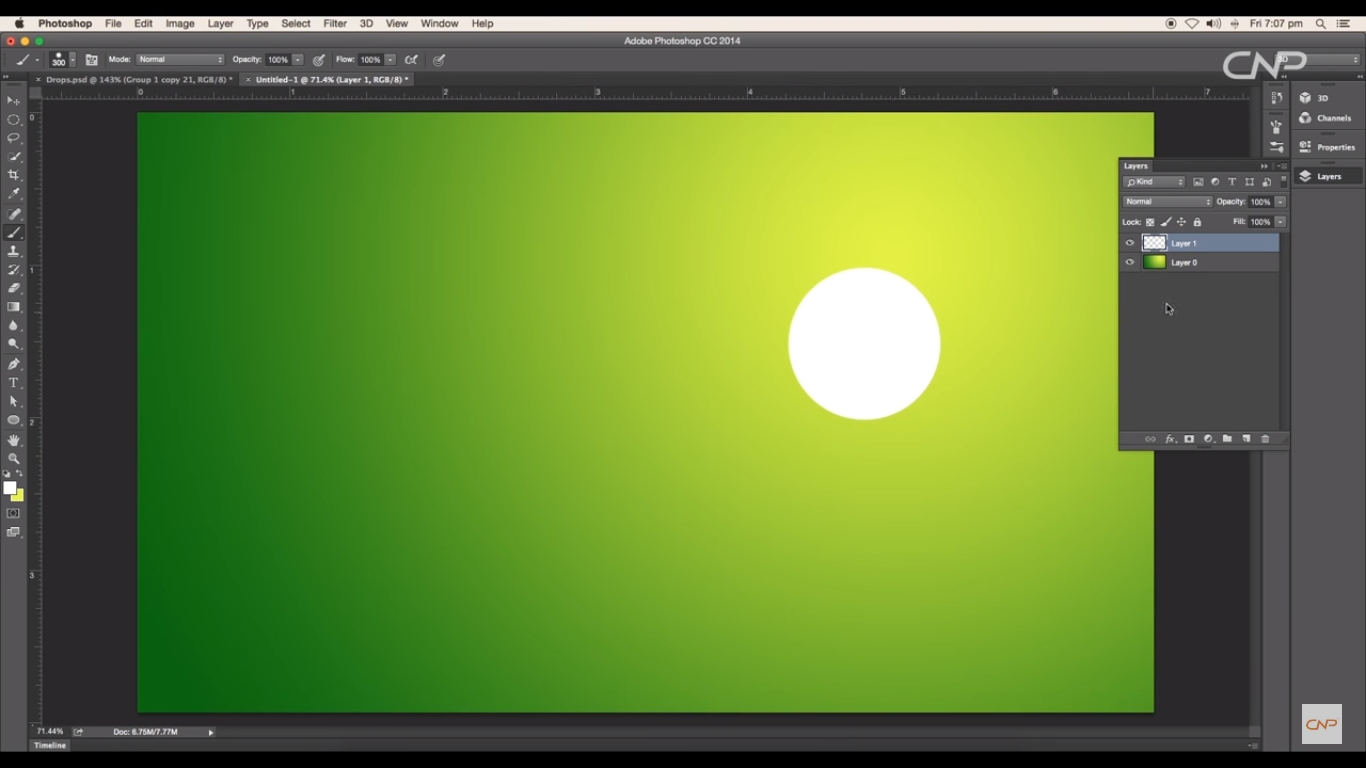Screen dimensions: 1366x768
Task: Open the Tool Preset picker arrow
Action: (x=37, y=60)
